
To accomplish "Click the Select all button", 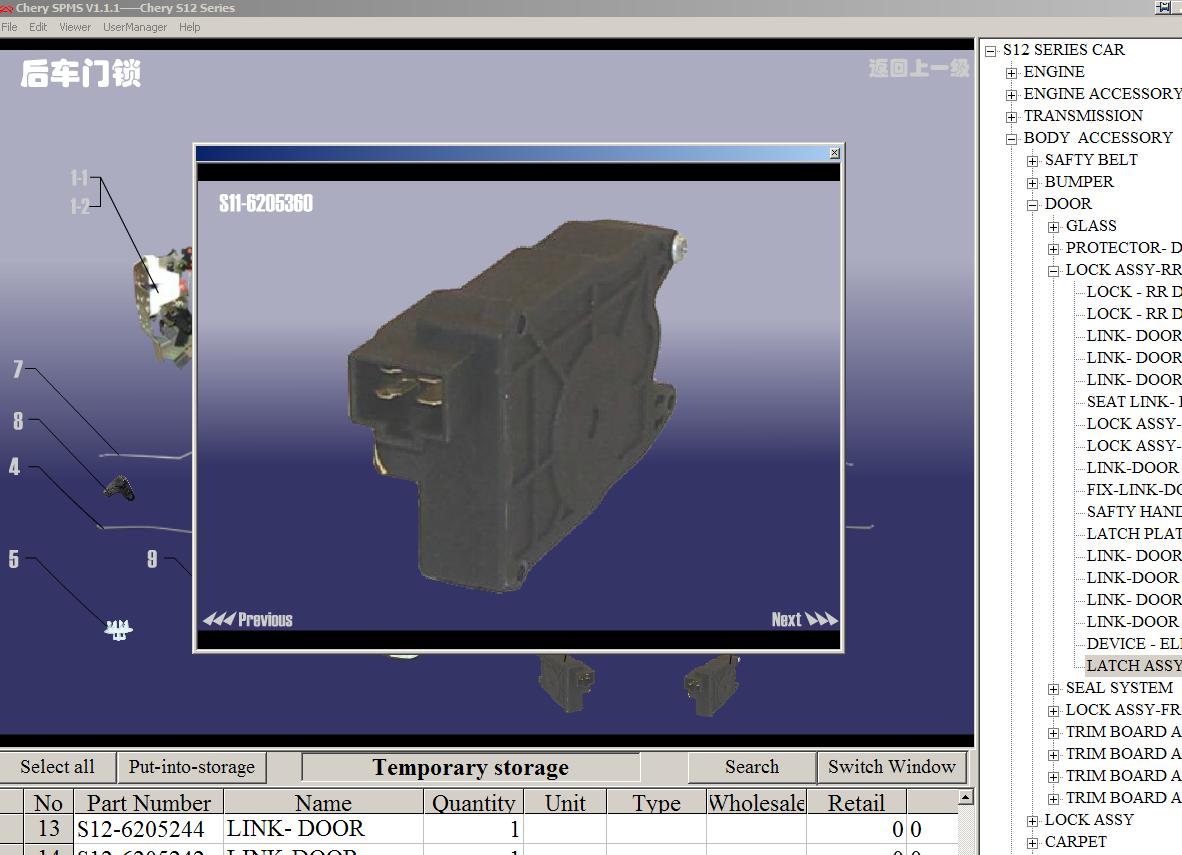I will pos(57,767).
